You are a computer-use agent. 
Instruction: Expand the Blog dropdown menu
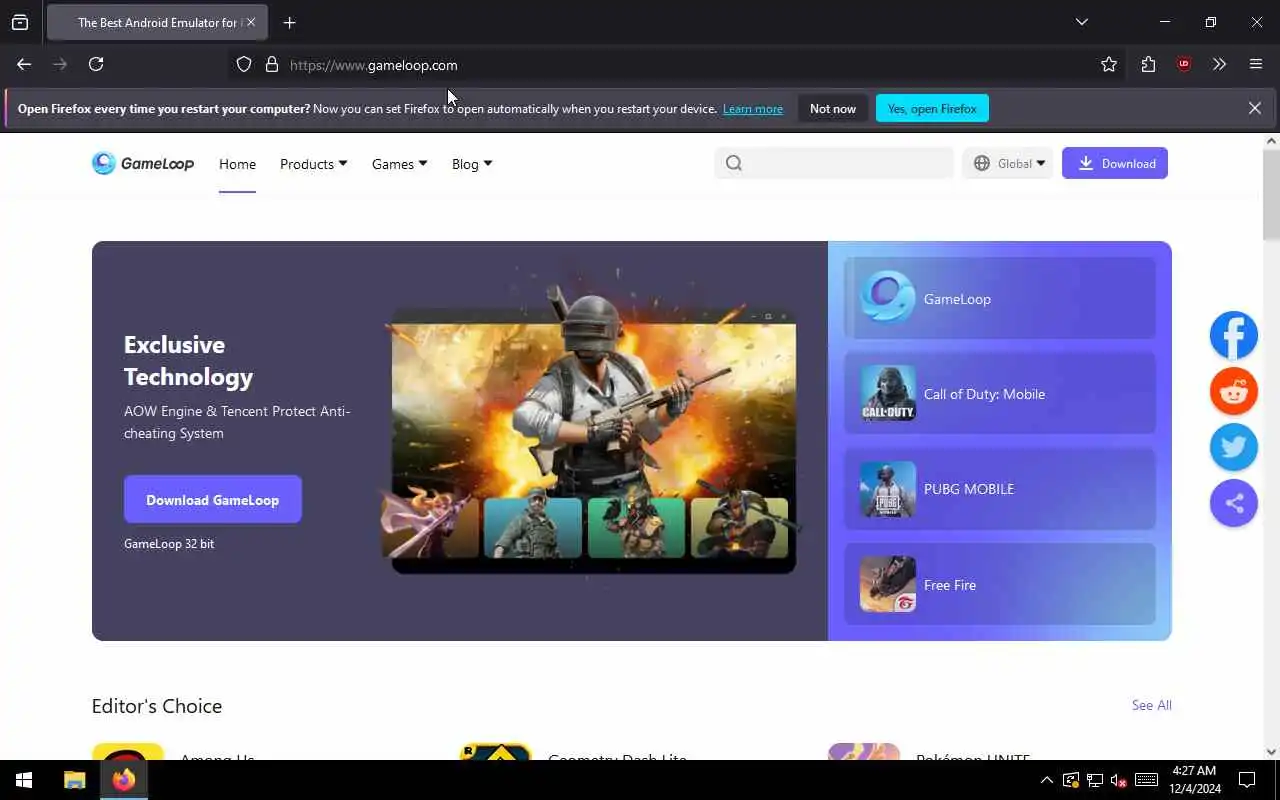pyautogui.click(x=472, y=163)
